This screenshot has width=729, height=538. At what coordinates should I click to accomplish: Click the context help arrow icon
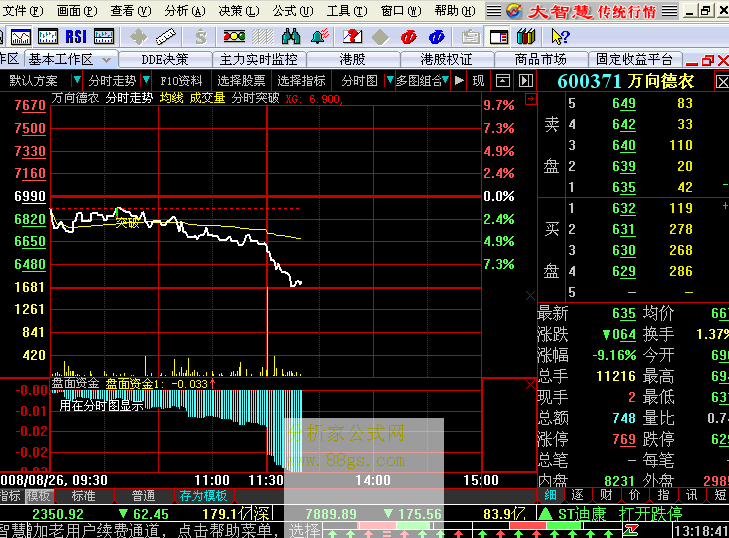pos(560,36)
